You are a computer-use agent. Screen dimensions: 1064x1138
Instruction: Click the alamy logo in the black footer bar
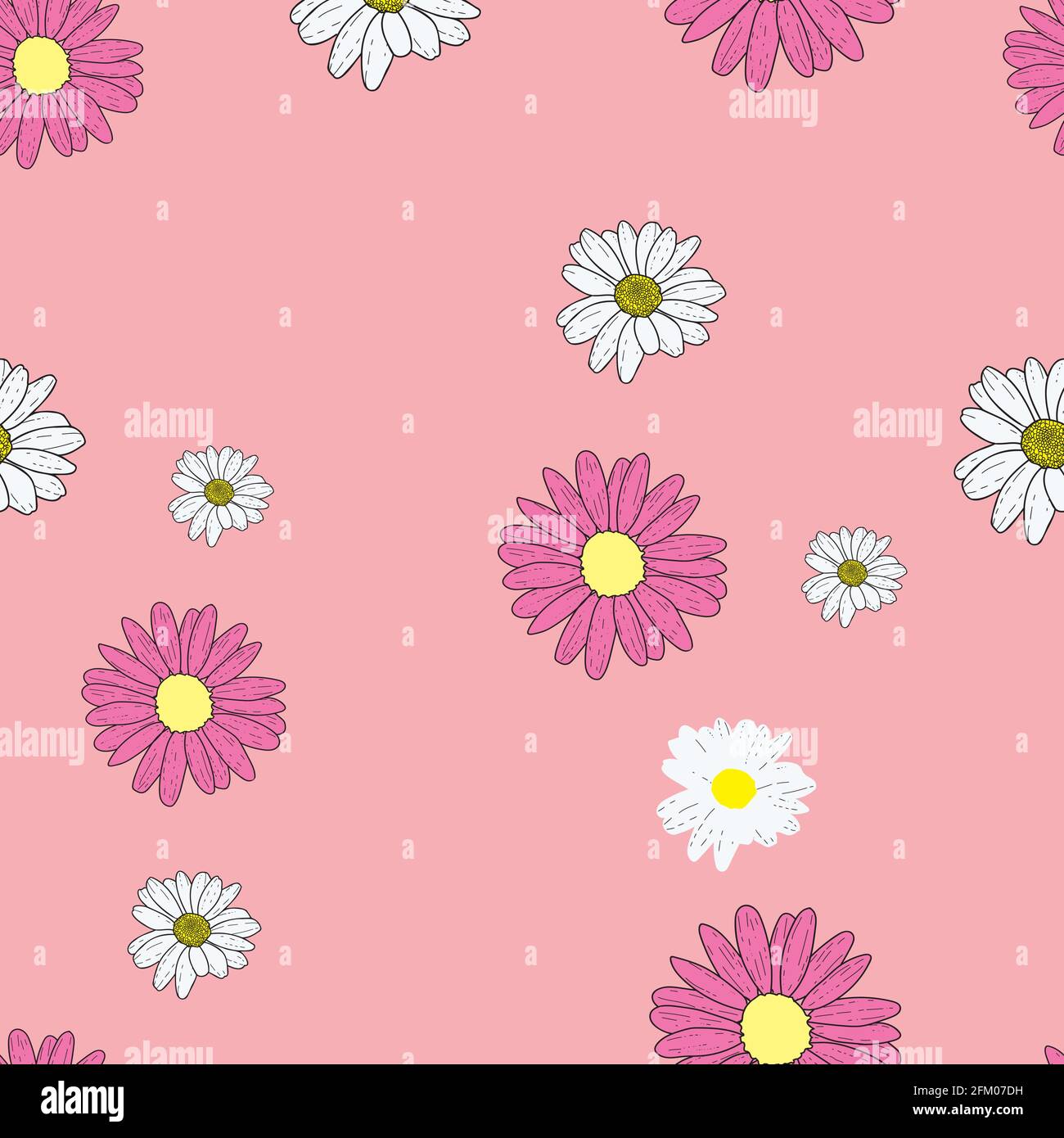(82, 1100)
